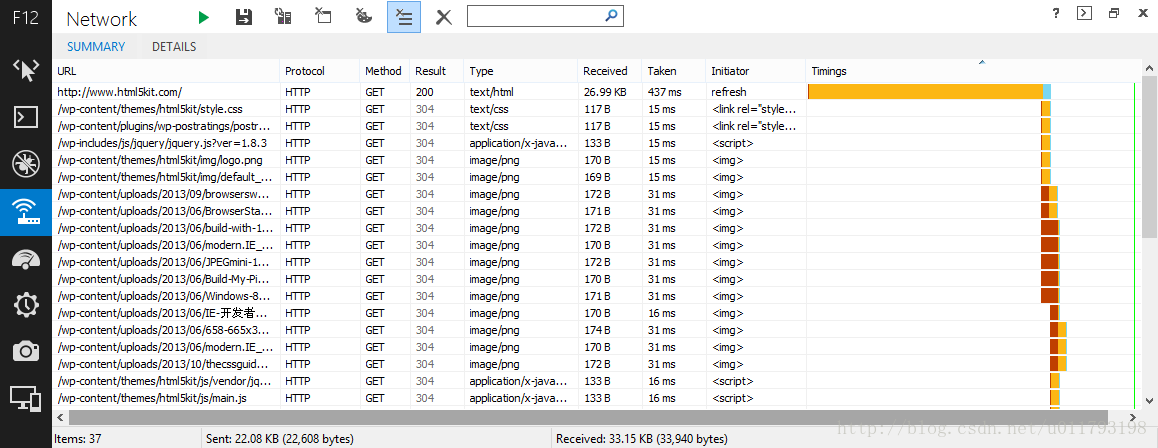Click the 26.99 KB received value
The height and width of the screenshot is (448, 1158).
pyautogui.click(x=605, y=92)
